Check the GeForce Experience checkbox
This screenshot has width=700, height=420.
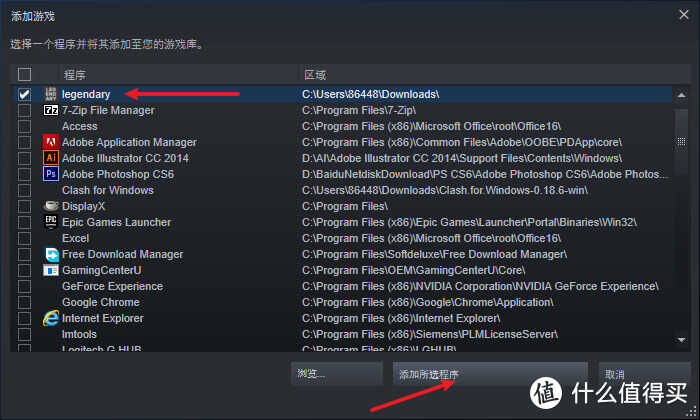coord(24,286)
